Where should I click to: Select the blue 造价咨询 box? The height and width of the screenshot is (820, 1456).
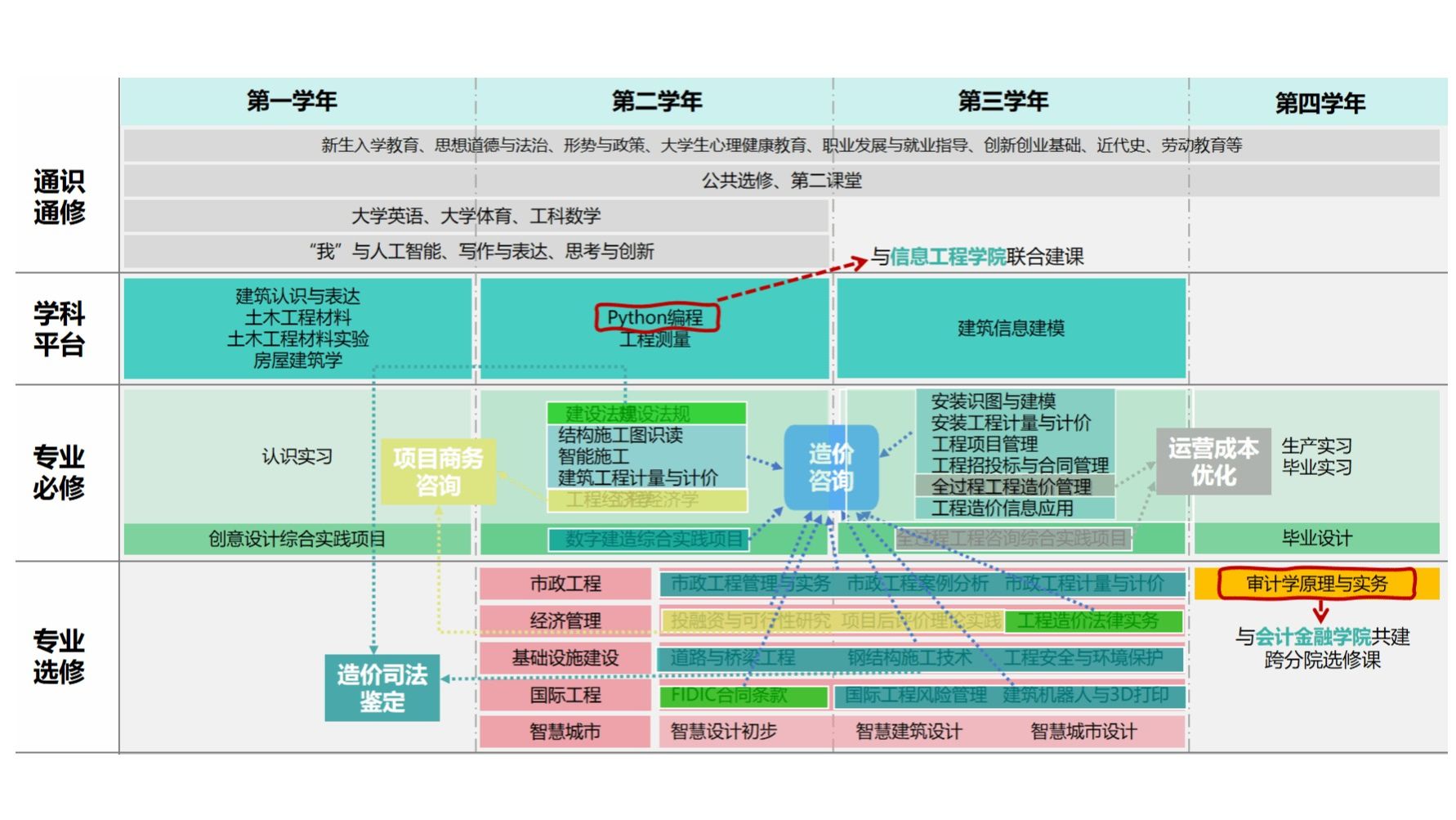pyautogui.click(x=831, y=468)
